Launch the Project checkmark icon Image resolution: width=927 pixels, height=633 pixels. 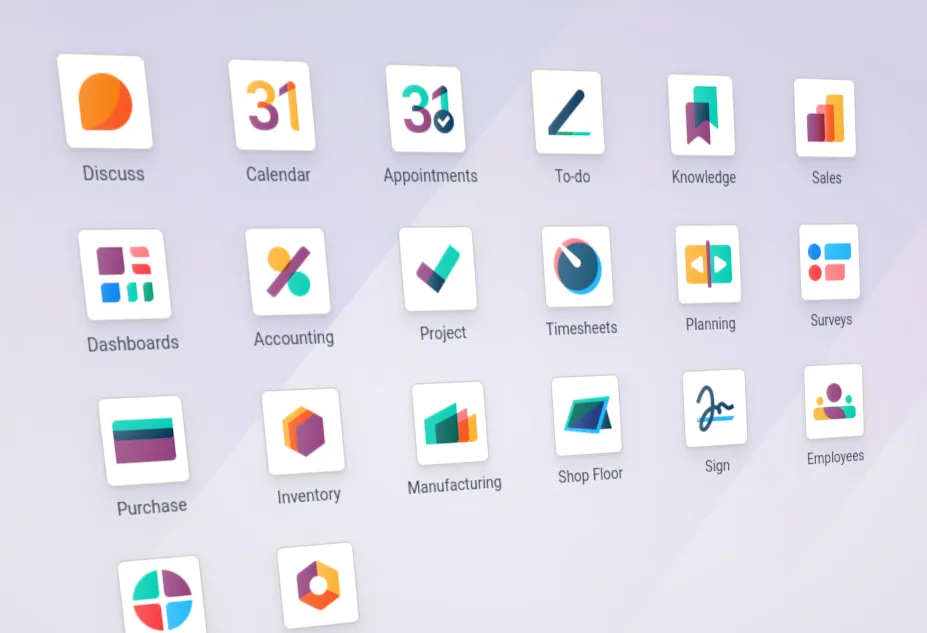438,269
